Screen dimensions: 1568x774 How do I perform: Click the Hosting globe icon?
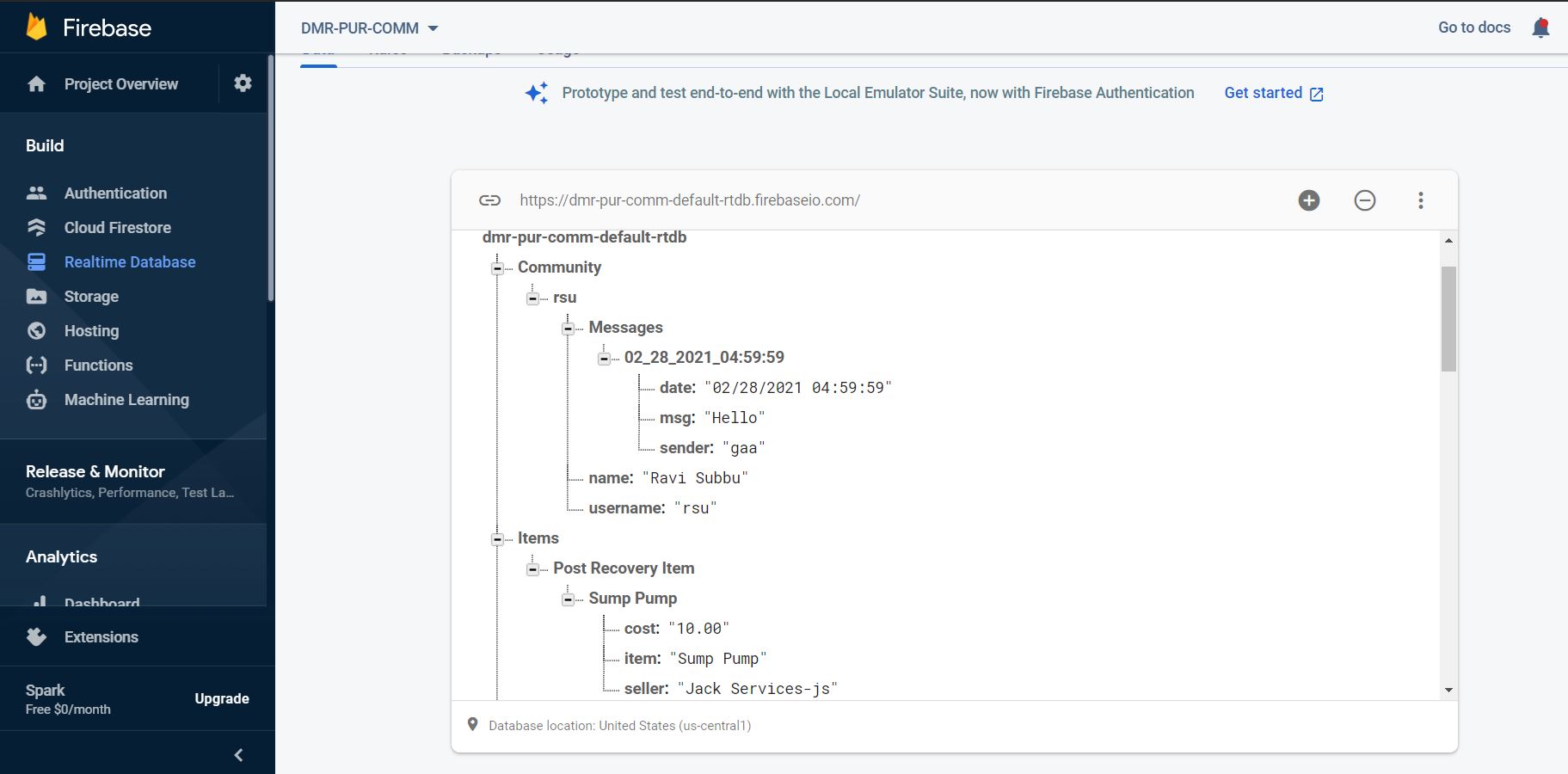click(36, 331)
